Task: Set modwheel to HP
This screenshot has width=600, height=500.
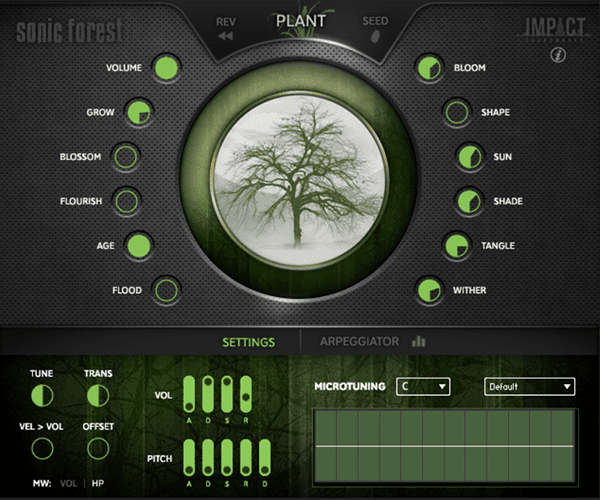Action: pos(98,483)
